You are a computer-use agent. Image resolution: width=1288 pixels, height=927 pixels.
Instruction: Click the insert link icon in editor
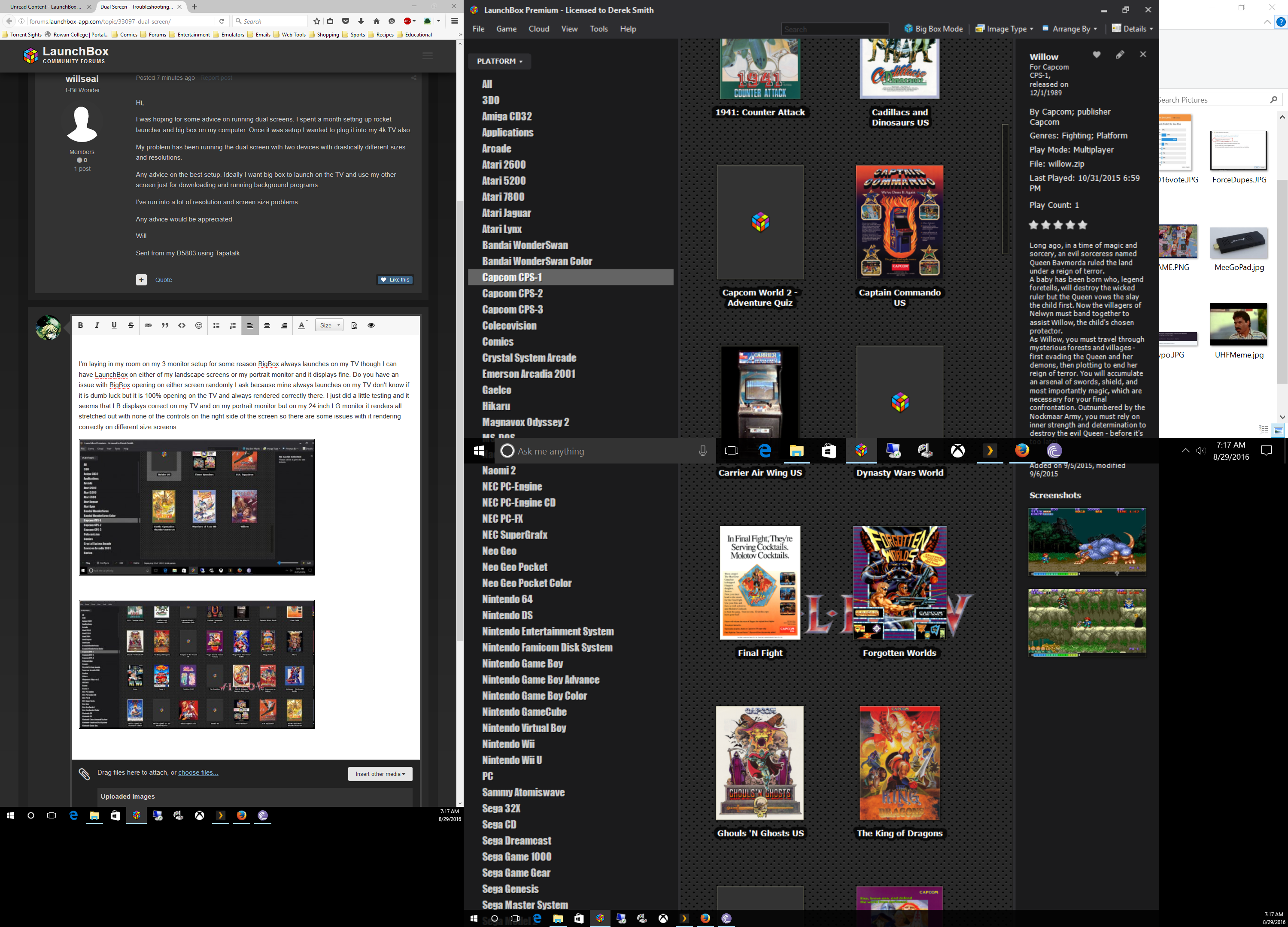coord(148,325)
